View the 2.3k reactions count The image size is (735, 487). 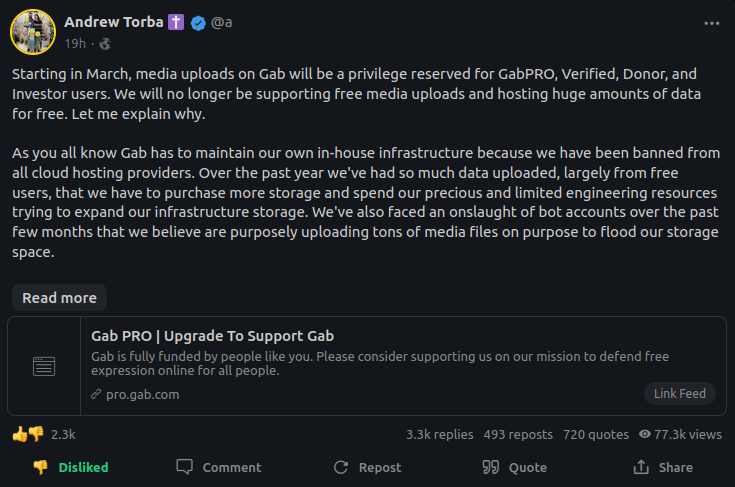[x=63, y=435]
